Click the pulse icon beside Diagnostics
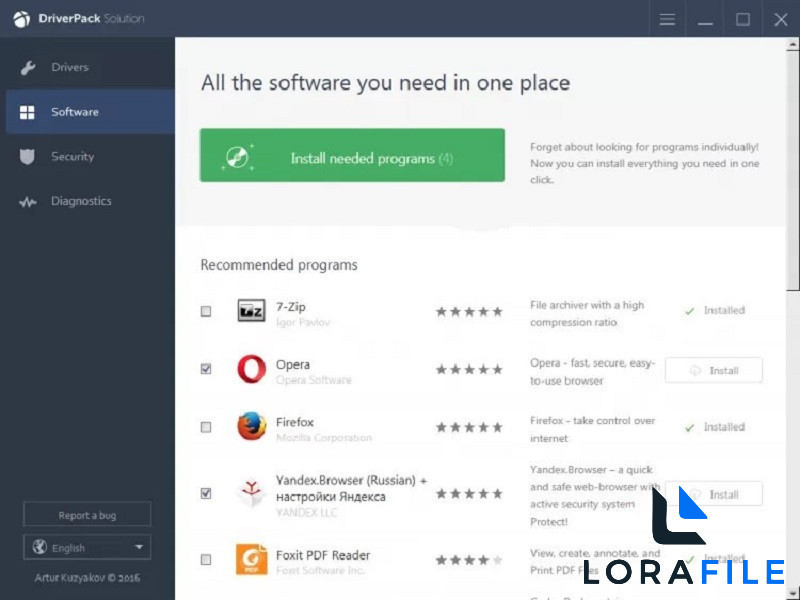This screenshot has height=600, width=800. [x=28, y=202]
